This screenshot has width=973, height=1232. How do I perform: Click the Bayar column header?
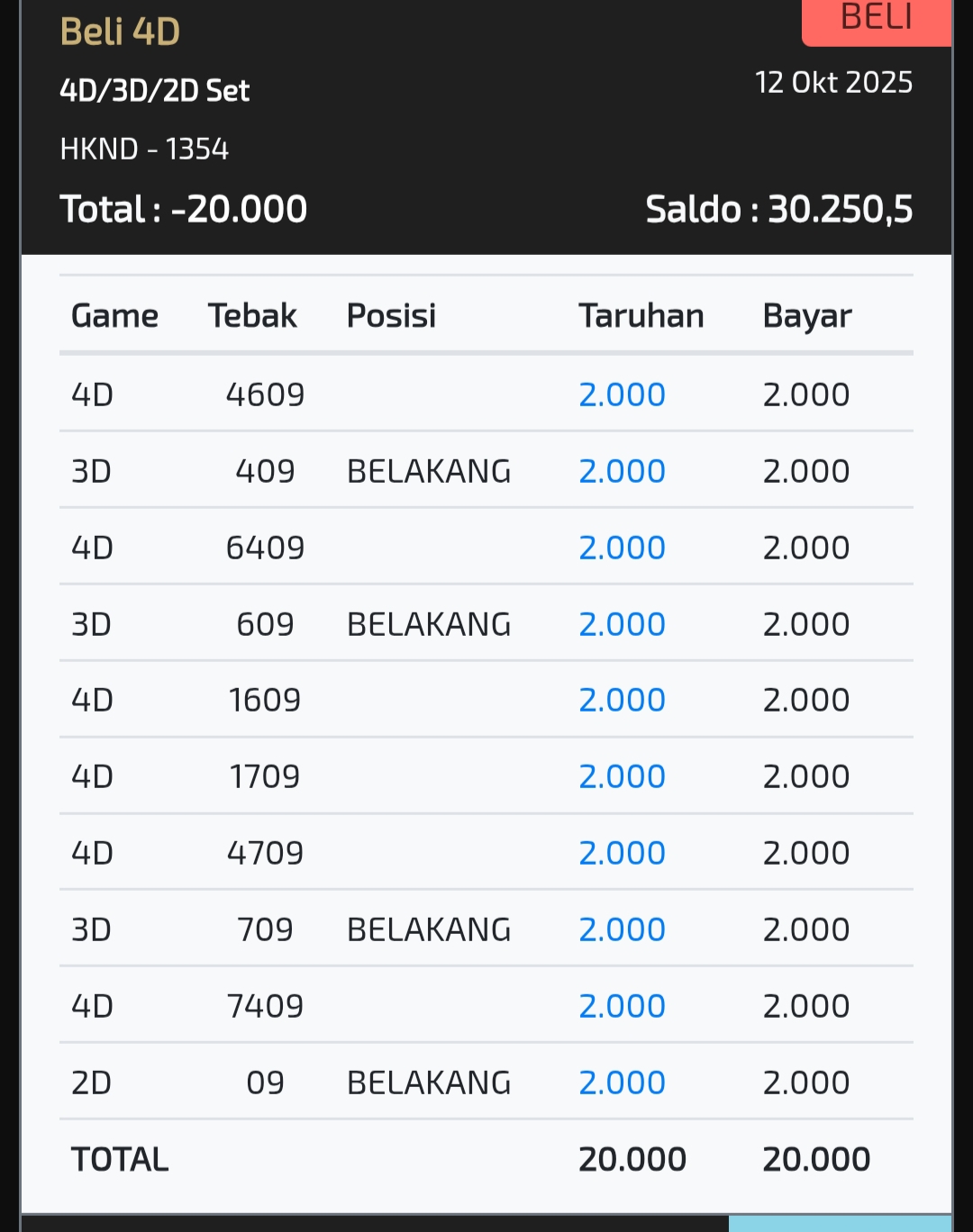tap(806, 316)
